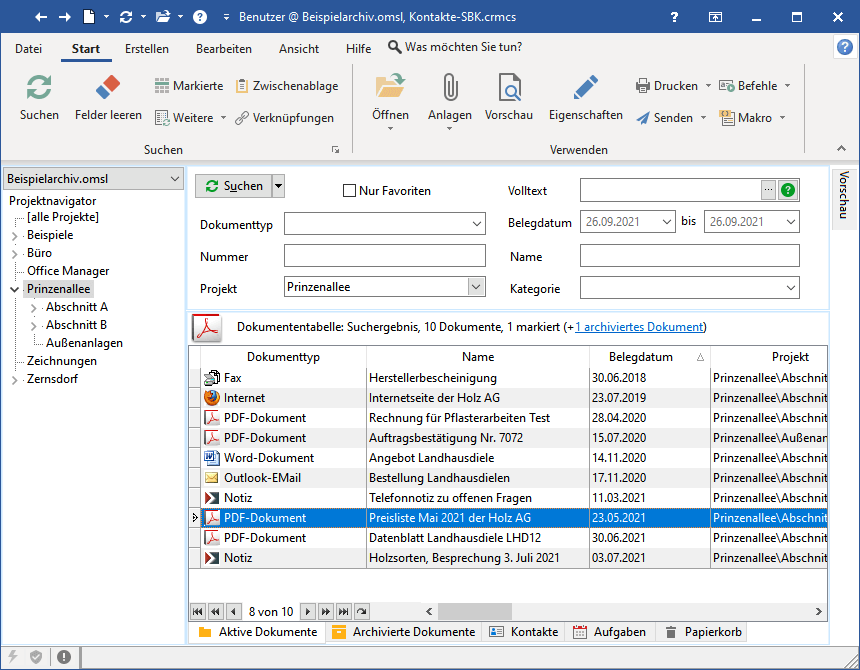The width and height of the screenshot is (860, 670).
Task: Collapse the Prinzenallee tree node
Action: click(15, 289)
